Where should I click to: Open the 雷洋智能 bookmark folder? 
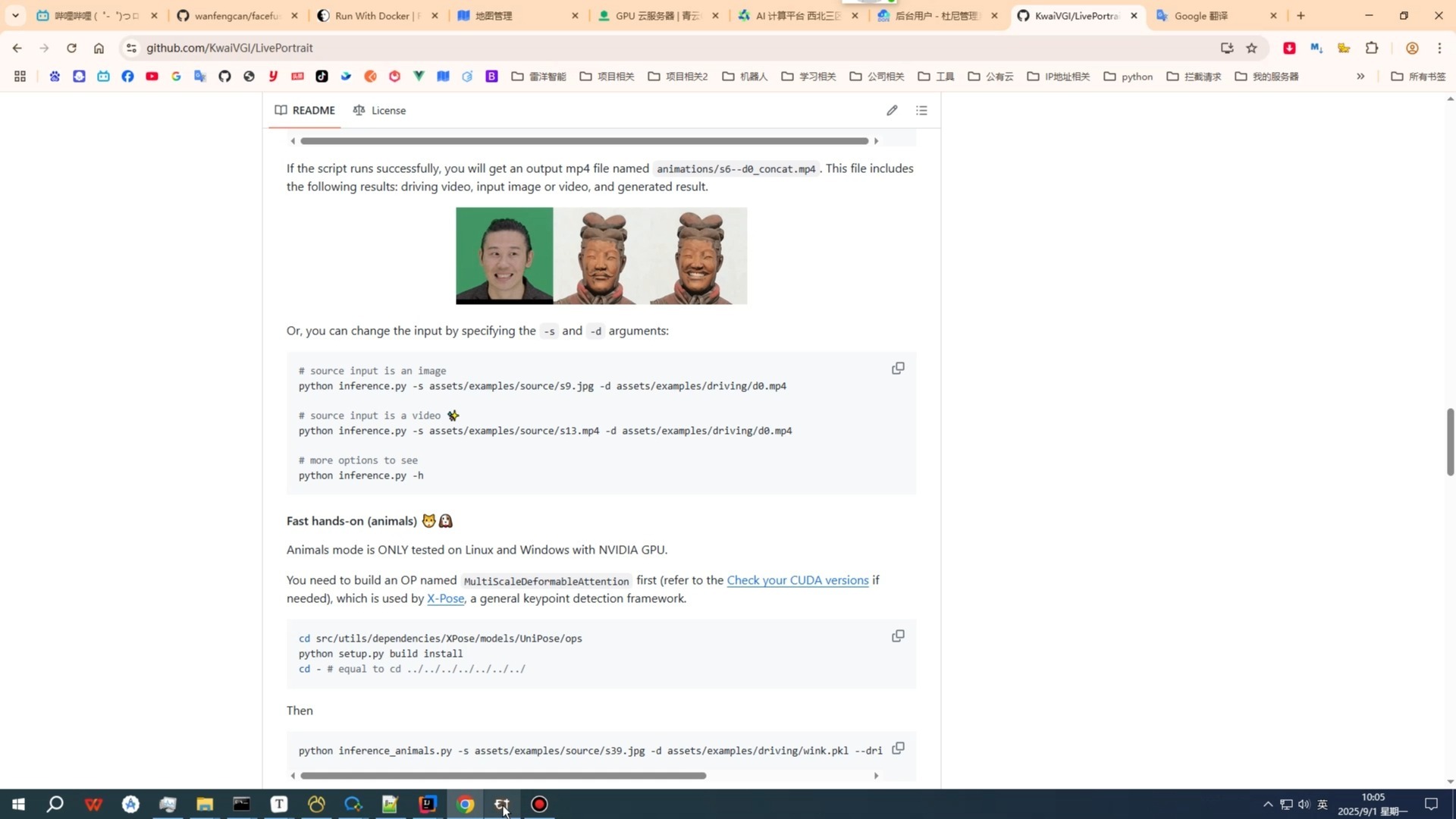tap(539, 77)
